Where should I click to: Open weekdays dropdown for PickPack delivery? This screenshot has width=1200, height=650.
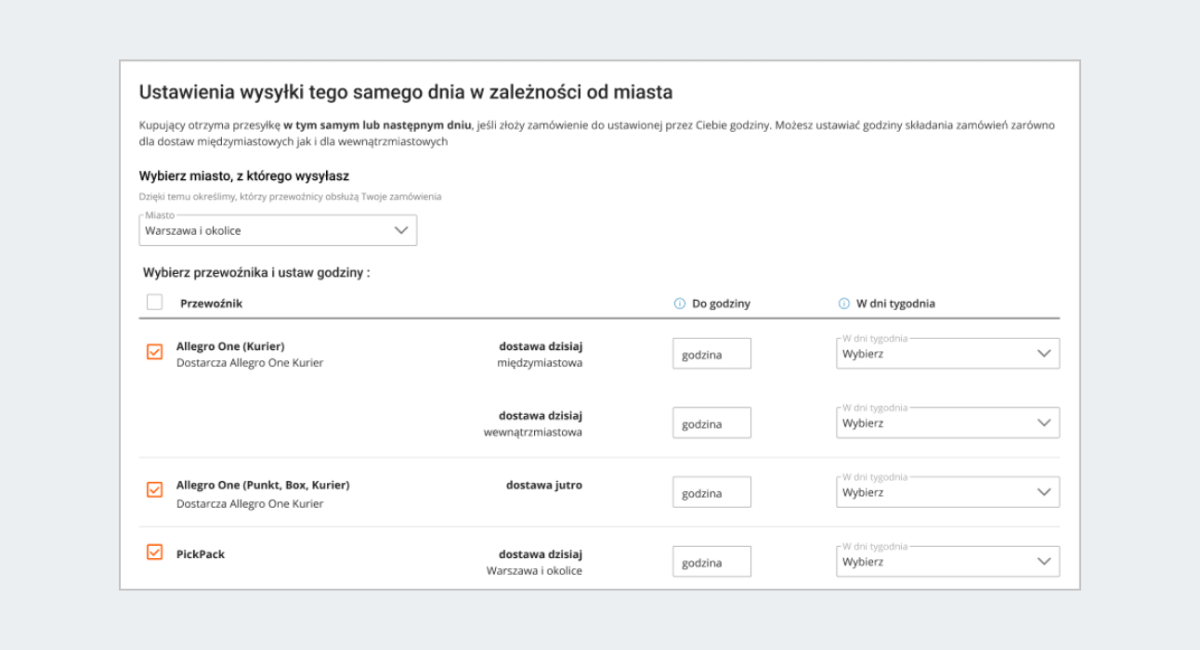(x=948, y=561)
